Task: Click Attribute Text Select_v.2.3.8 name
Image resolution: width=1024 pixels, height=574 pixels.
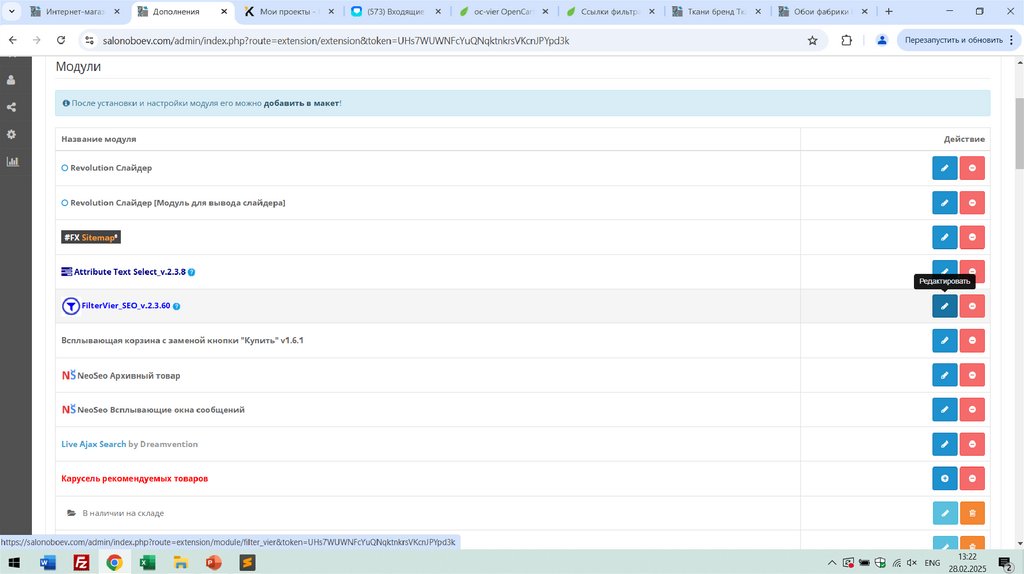Action: coord(129,272)
